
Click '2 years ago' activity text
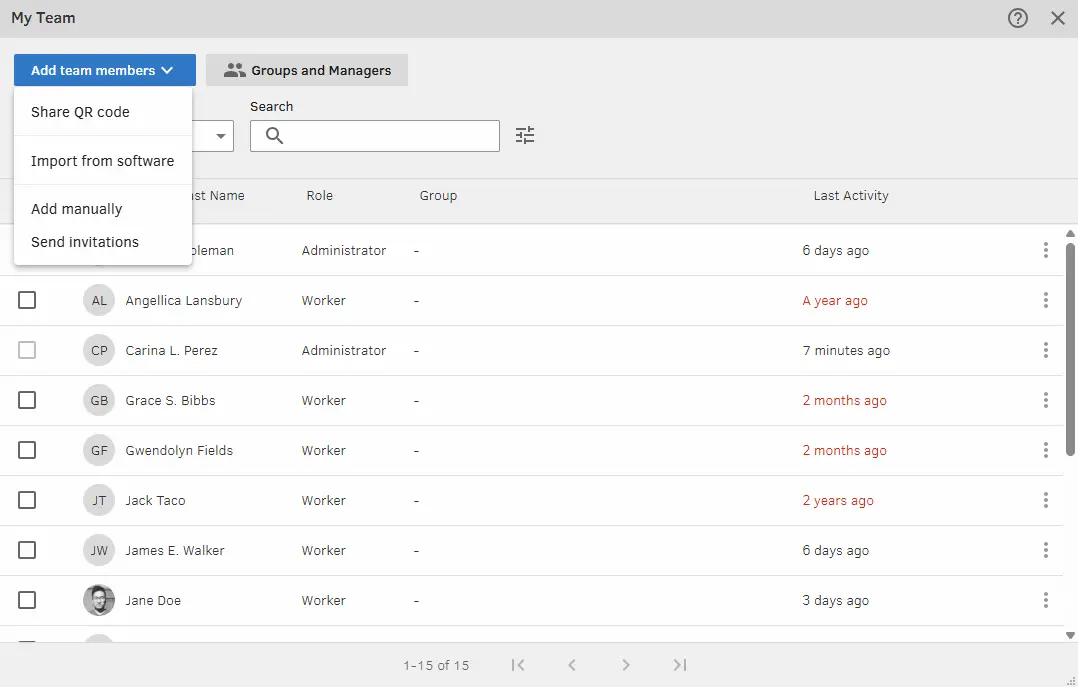coord(837,501)
